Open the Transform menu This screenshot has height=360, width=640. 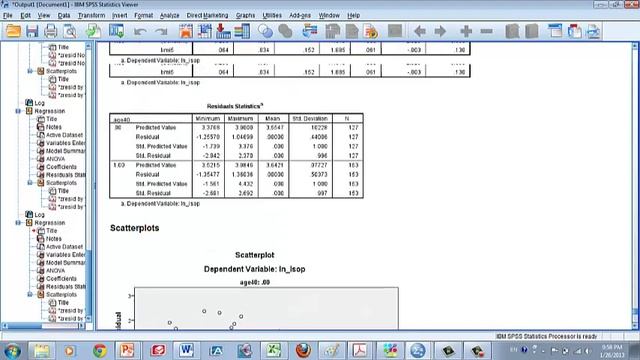91,16
